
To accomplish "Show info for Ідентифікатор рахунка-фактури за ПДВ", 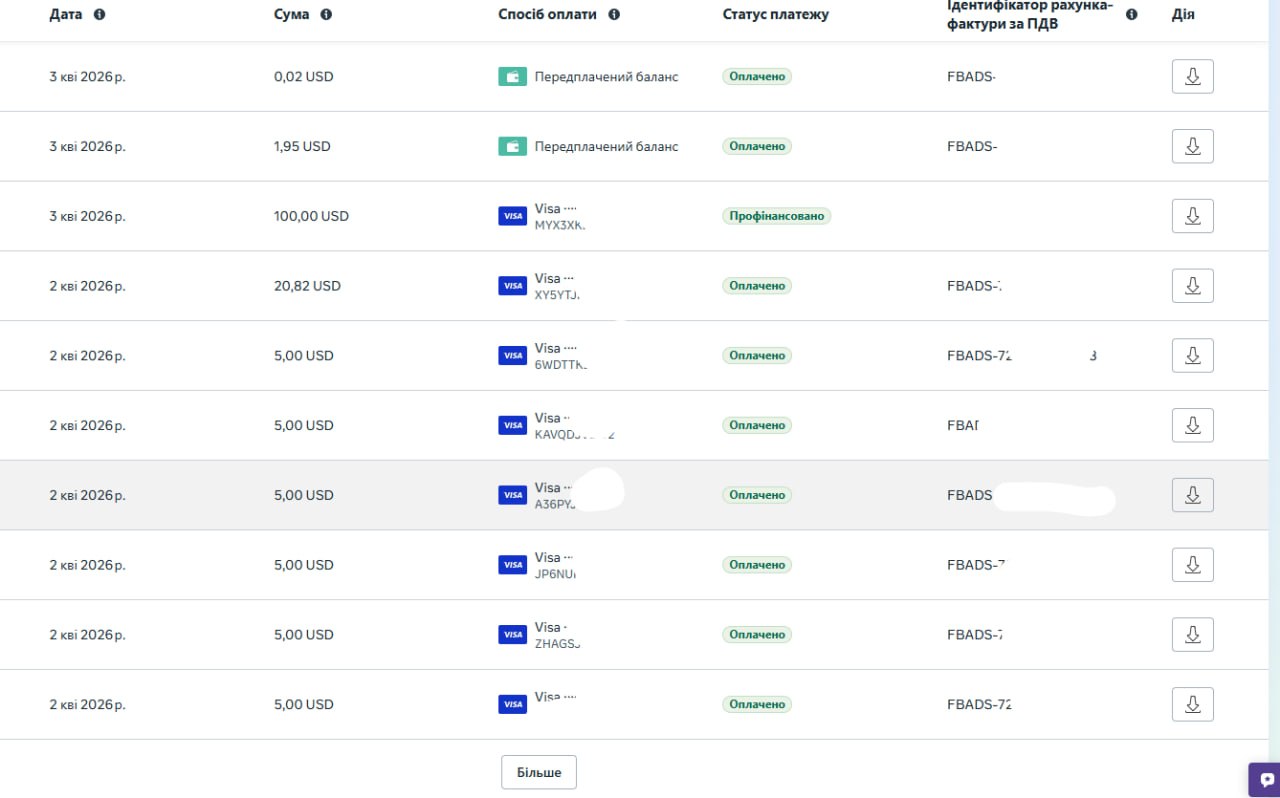I will (1131, 15).
